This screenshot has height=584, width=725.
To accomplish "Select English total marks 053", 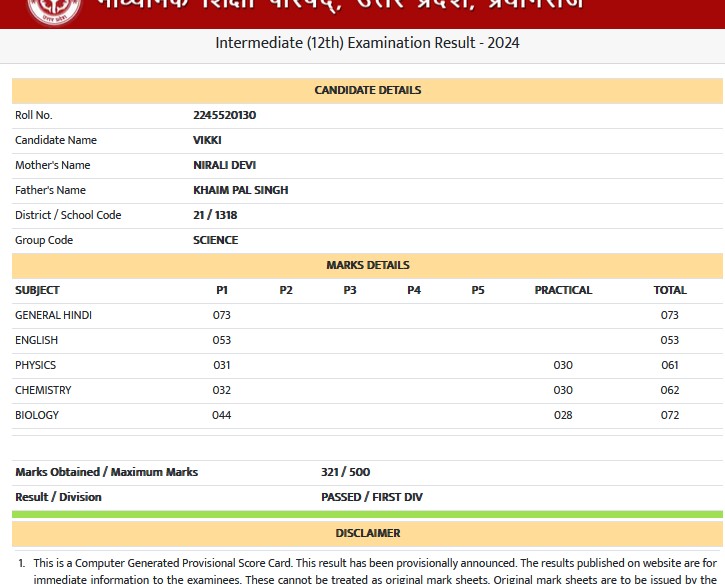I will 670,340.
